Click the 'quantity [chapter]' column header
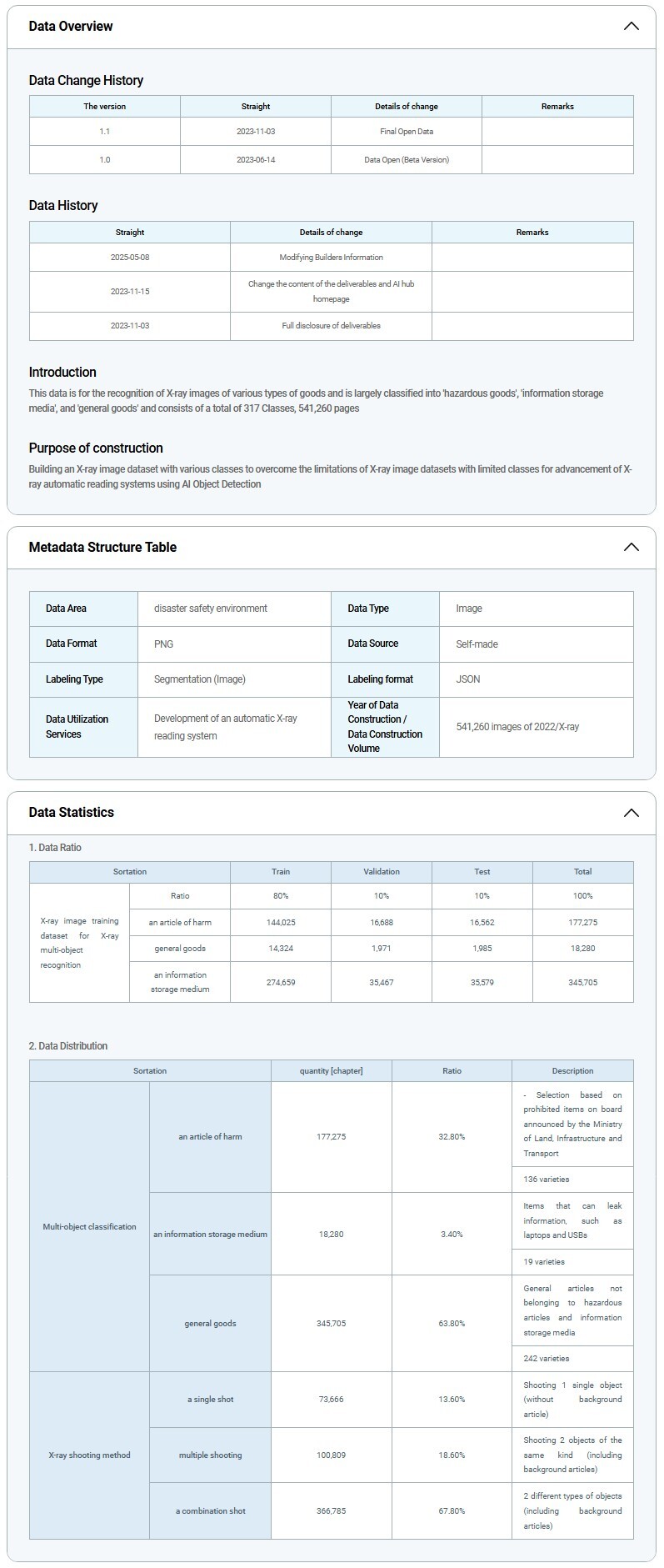 332,1071
